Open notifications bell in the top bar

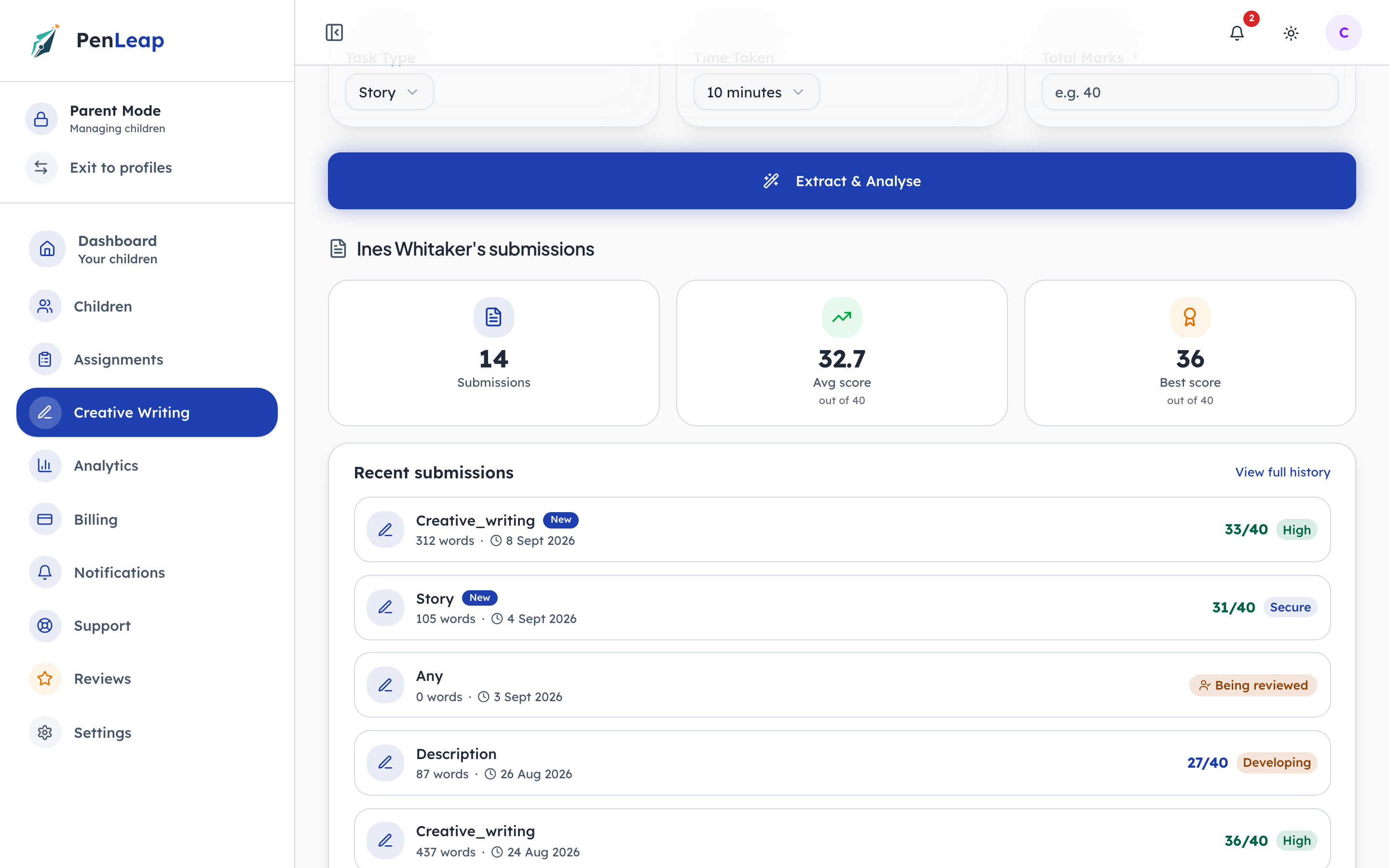pos(1237,33)
